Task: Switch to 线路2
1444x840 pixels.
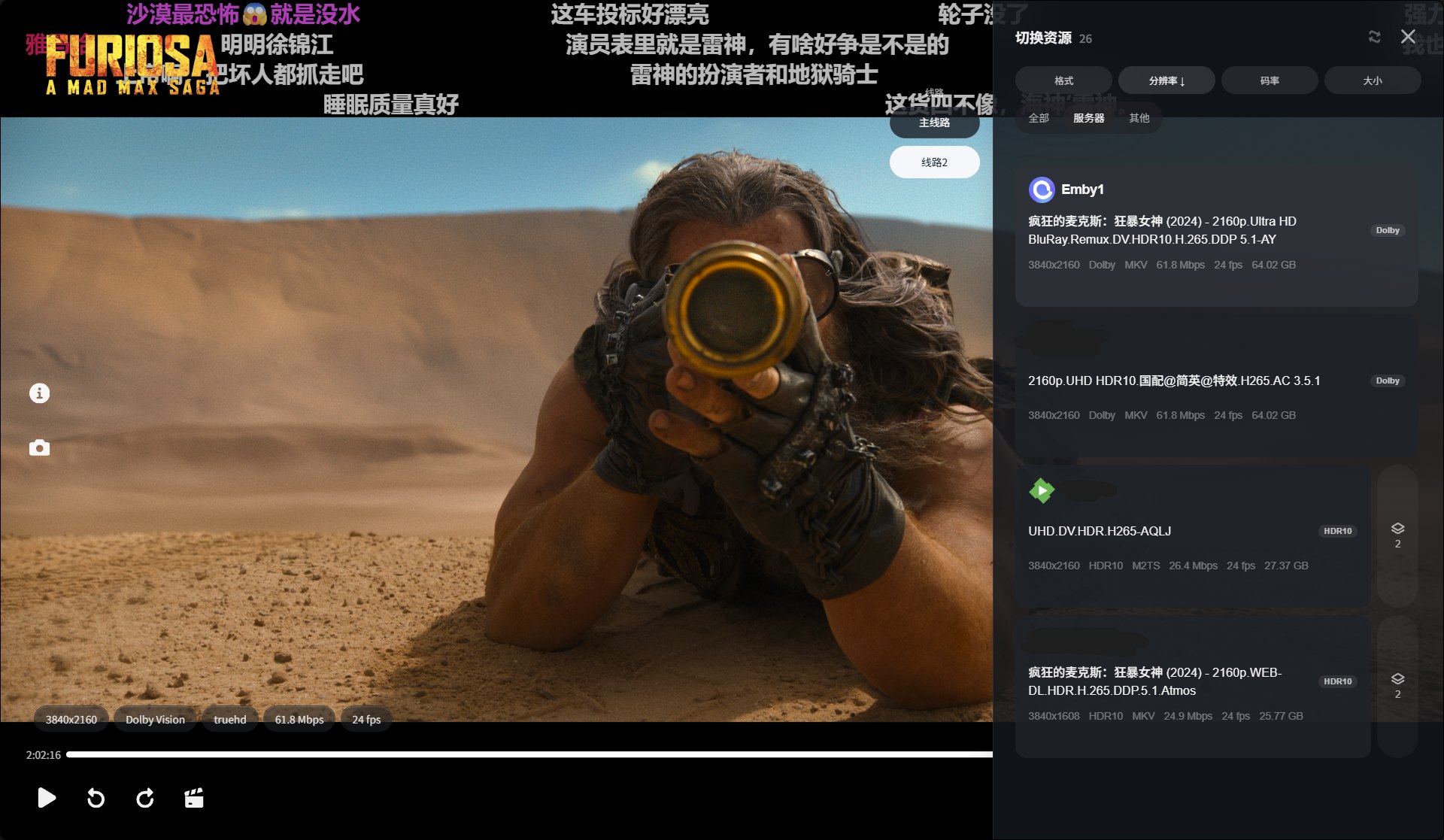Action: pyautogui.click(x=934, y=162)
